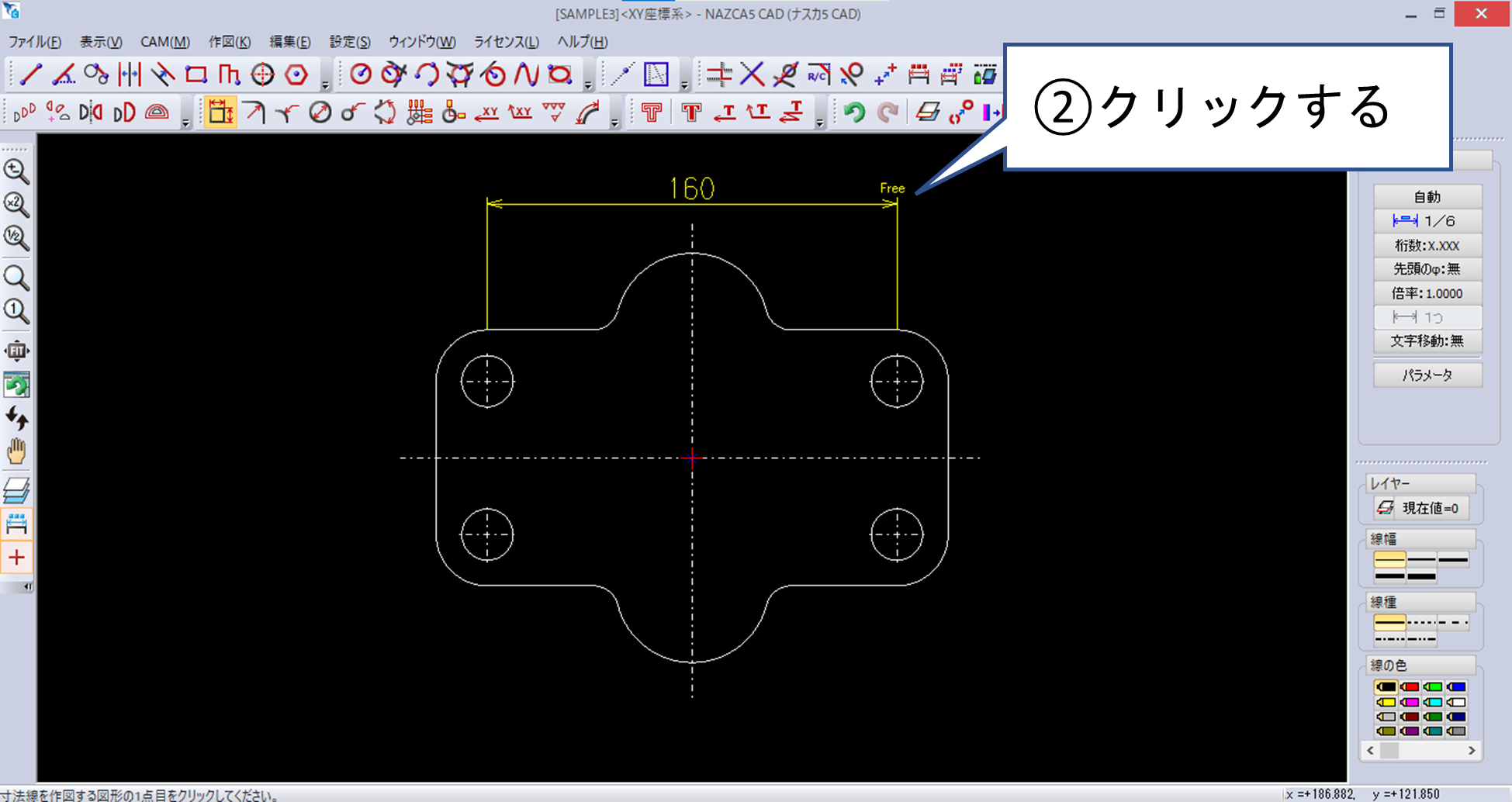
Task: Pick the yellow line color swatch
Action: coord(1386,702)
